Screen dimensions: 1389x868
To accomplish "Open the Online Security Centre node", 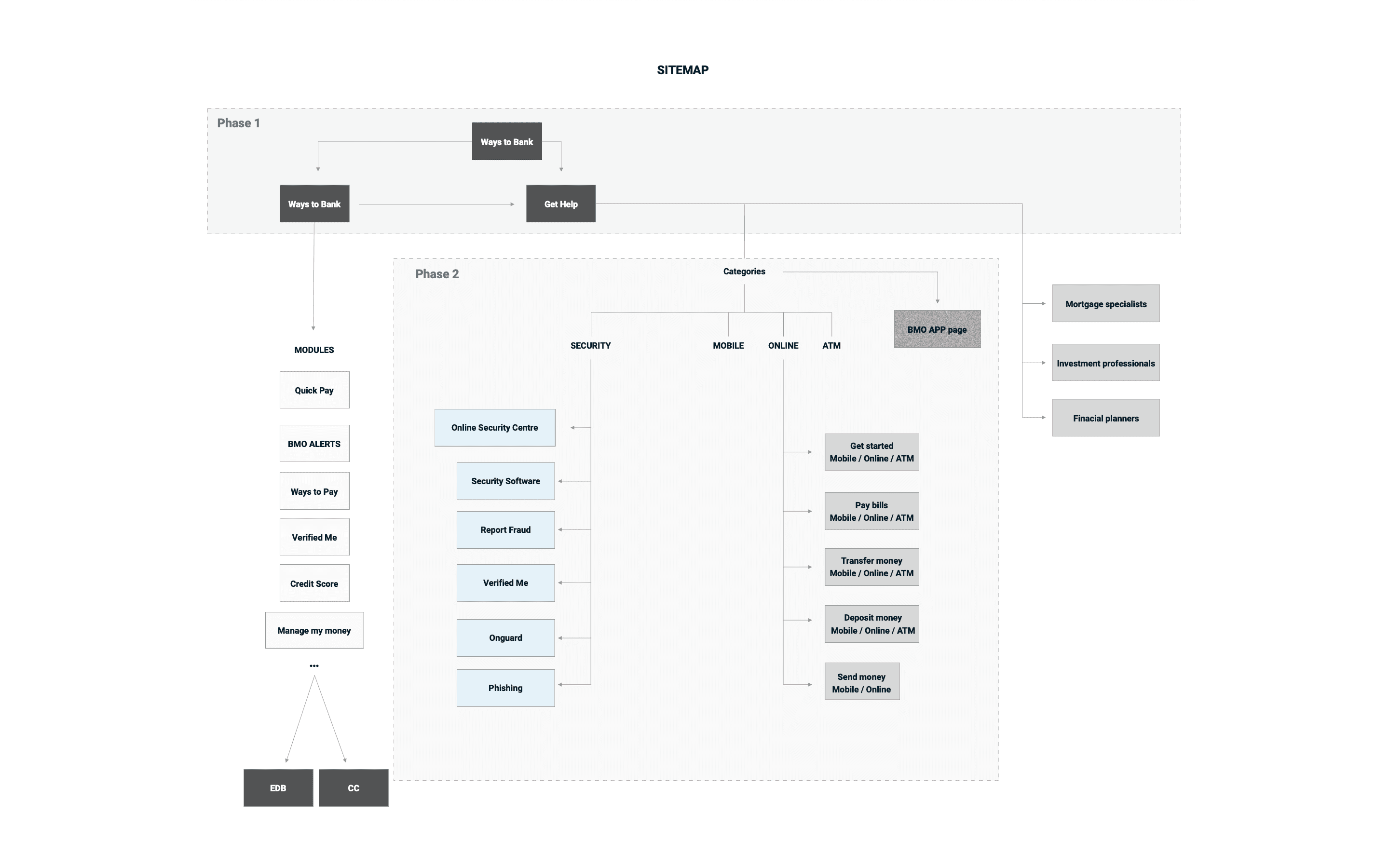I will (x=494, y=428).
